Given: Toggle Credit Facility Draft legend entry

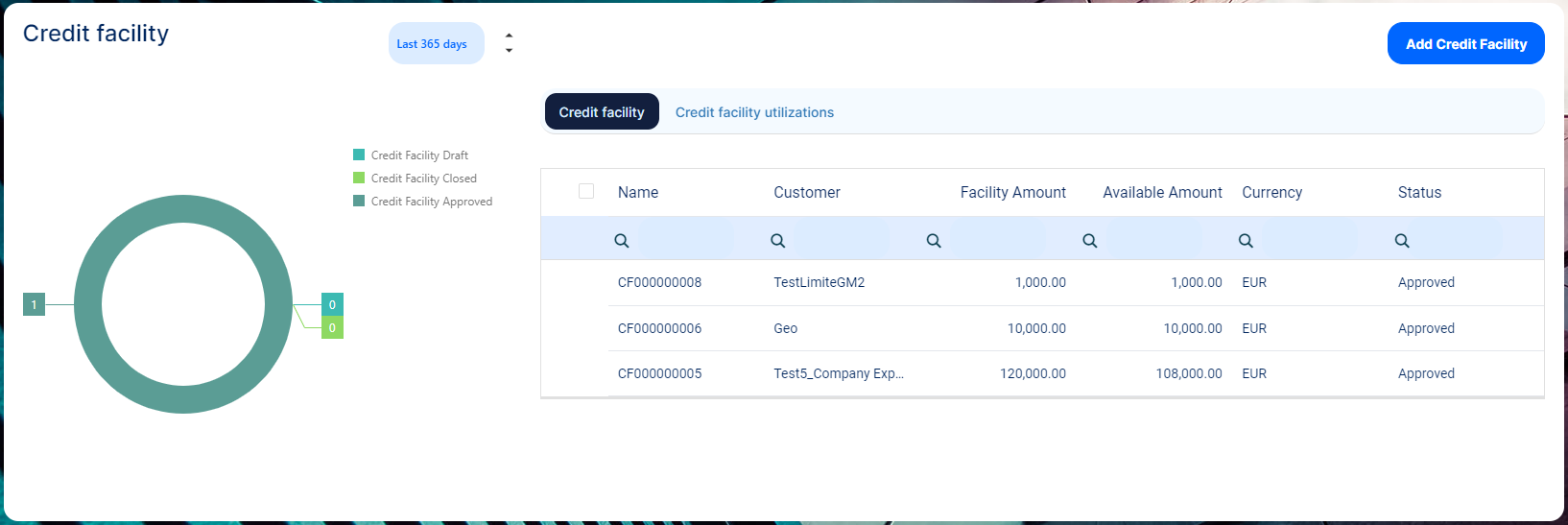Looking at the screenshot, I should [x=419, y=155].
